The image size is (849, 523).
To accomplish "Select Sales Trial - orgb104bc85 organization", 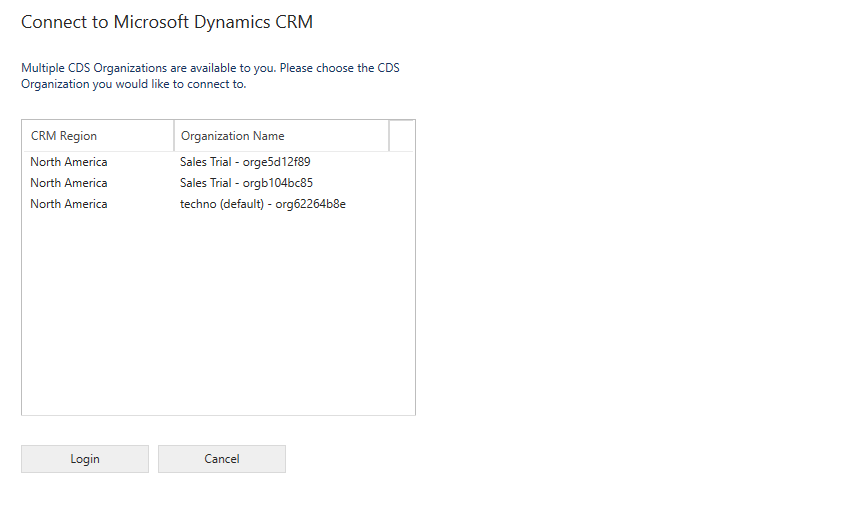I will [246, 183].
